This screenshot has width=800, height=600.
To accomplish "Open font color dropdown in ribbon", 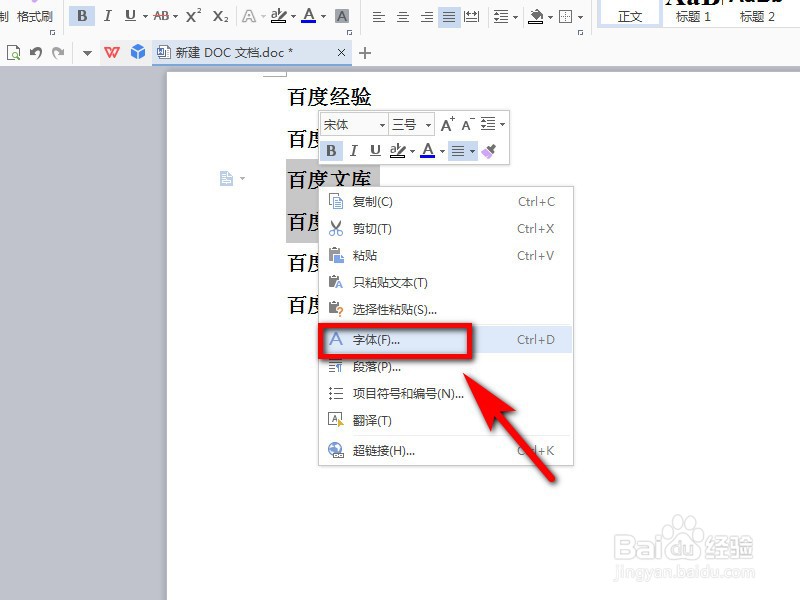I will click(x=323, y=17).
